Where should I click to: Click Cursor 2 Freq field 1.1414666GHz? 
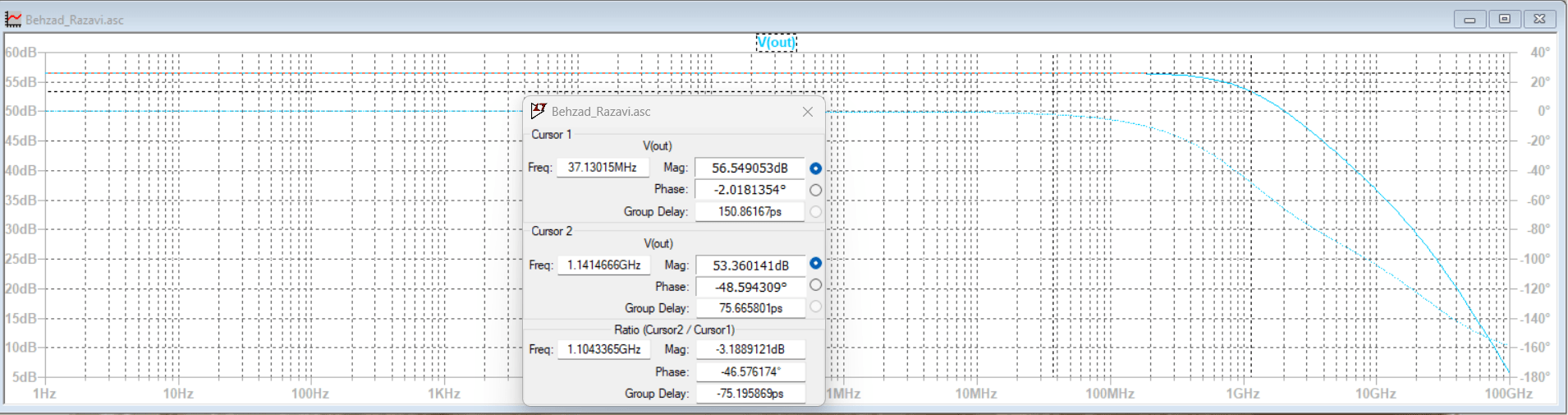pos(604,265)
